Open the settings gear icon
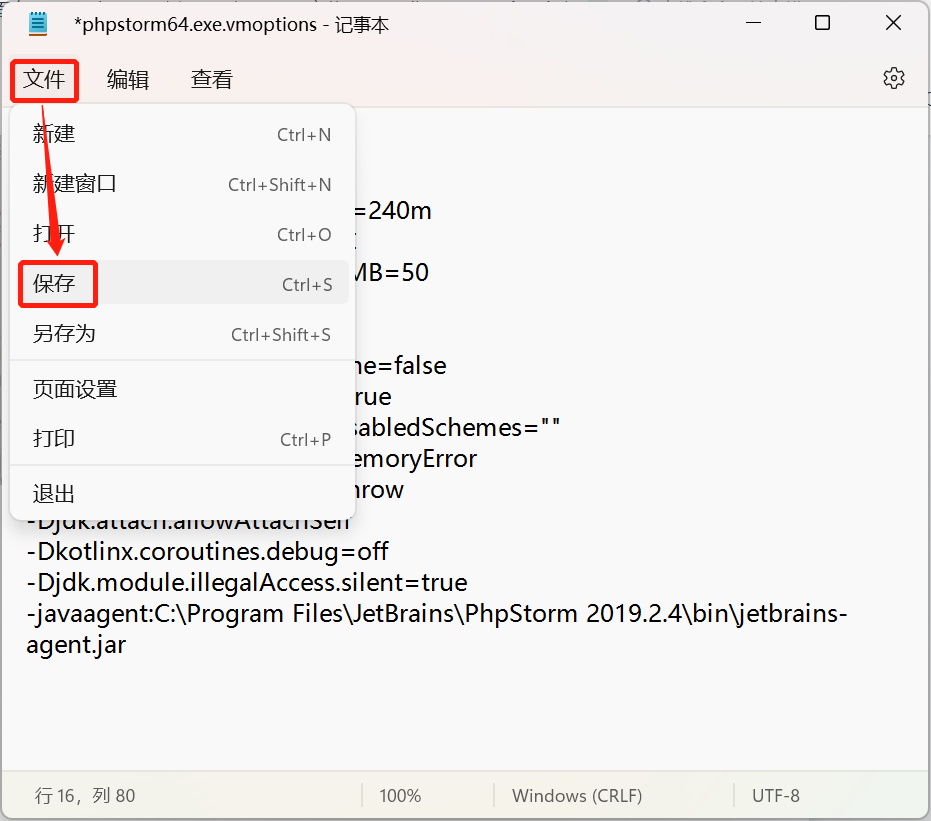 coord(894,78)
